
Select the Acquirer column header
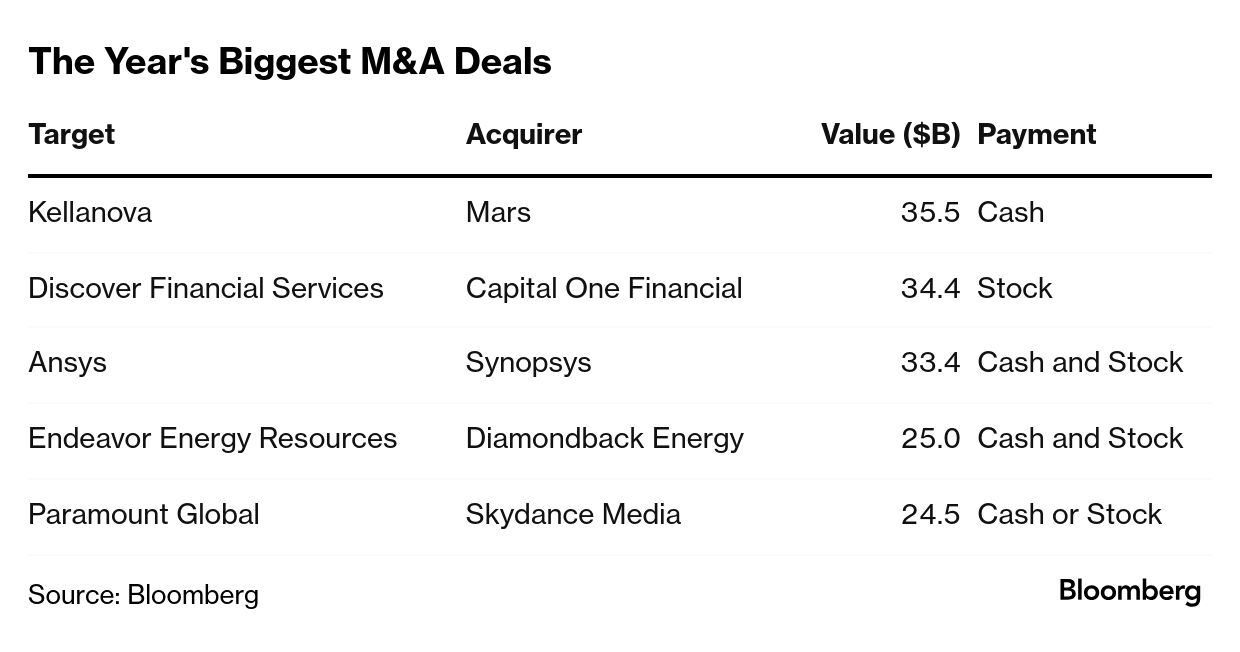point(523,135)
